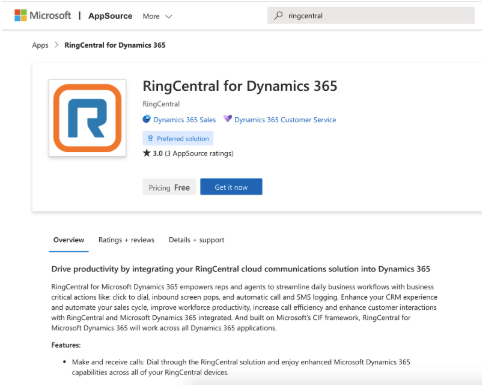Image resolution: width=483 pixels, height=388 pixels.
Task: Select RingCentral for Dynamics 365 breadcrumb text
Action: 115,45
